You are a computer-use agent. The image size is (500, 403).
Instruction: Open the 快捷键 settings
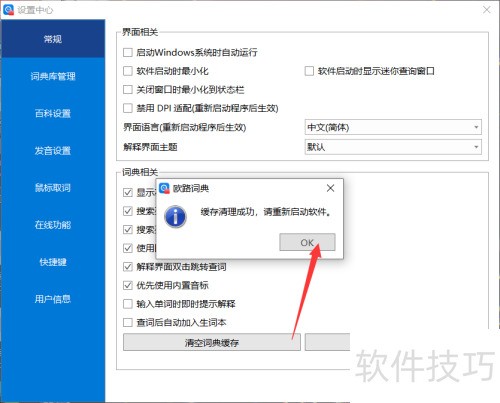coord(53,262)
